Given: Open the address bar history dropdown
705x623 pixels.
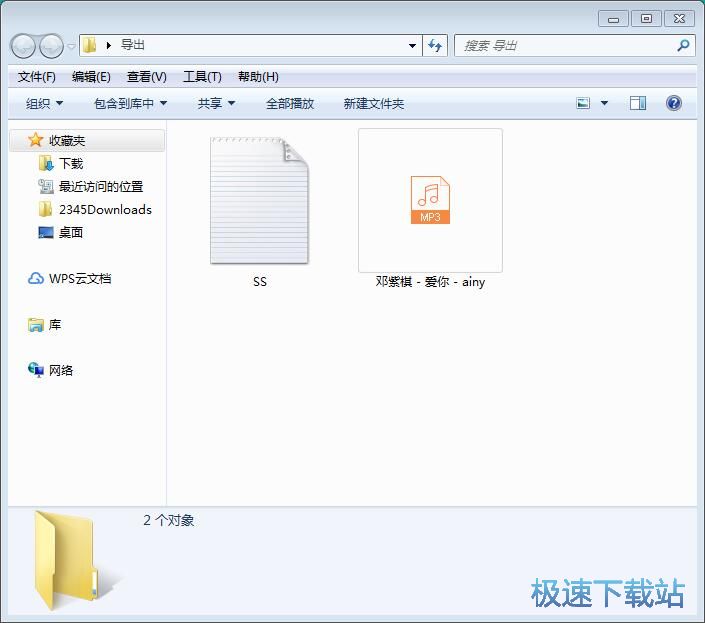Looking at the screenshot, I should (x=412, y=45).
